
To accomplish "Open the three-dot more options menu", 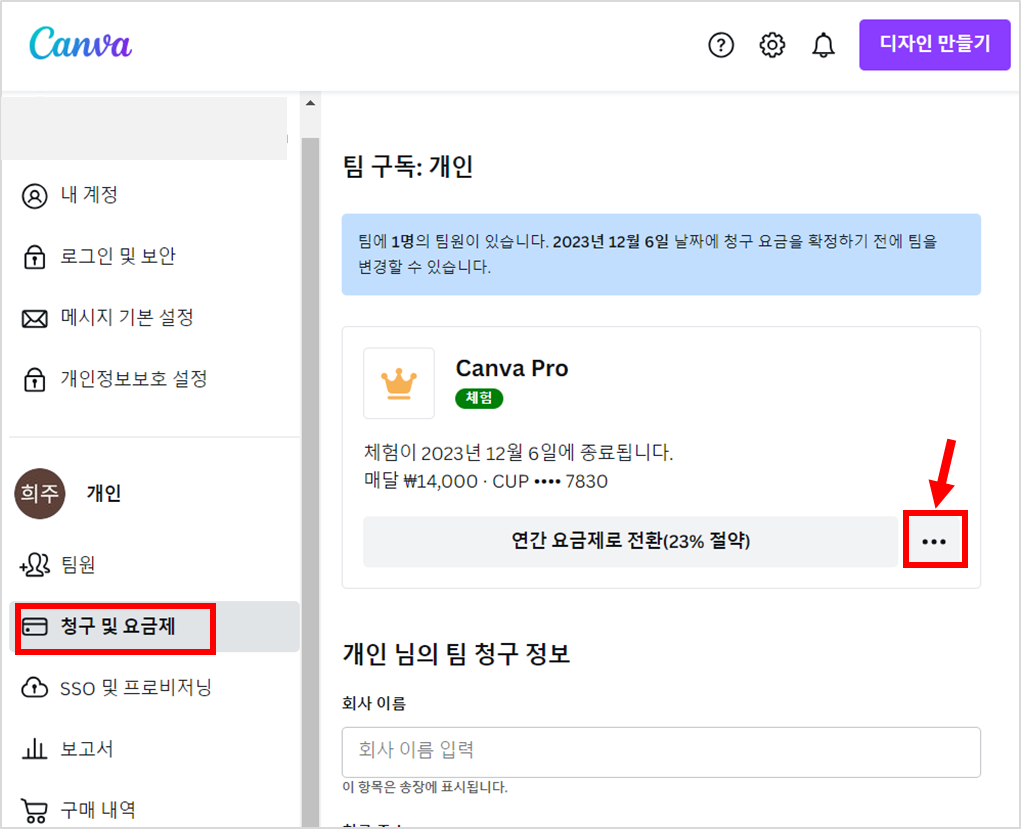I will [x=934, y=541].
